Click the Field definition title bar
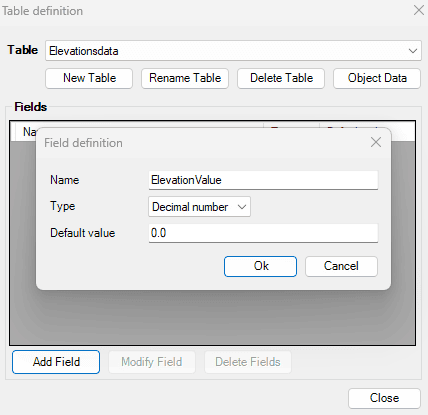The width and height of the screenshot is (428, 415). (x=200, y=143)
